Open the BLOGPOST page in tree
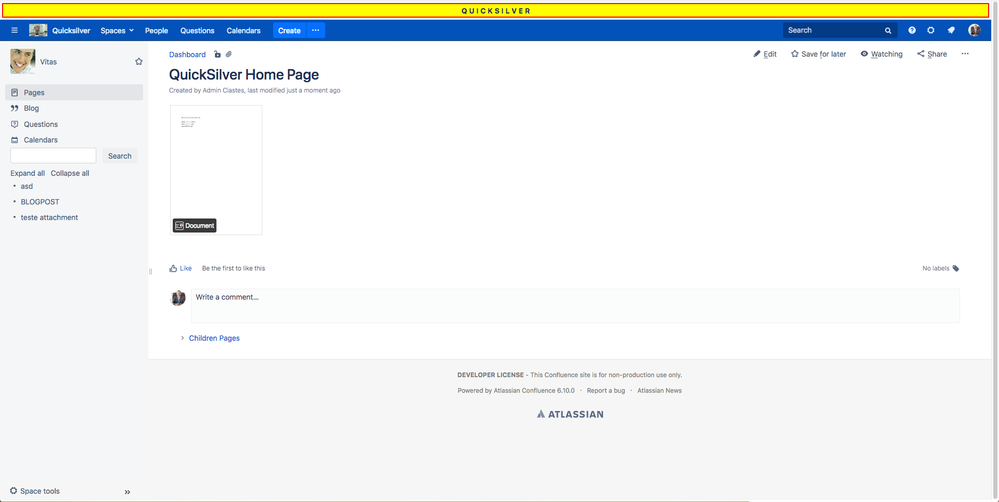Viewport: 999px width, 502px height. (x=40, y=202)
